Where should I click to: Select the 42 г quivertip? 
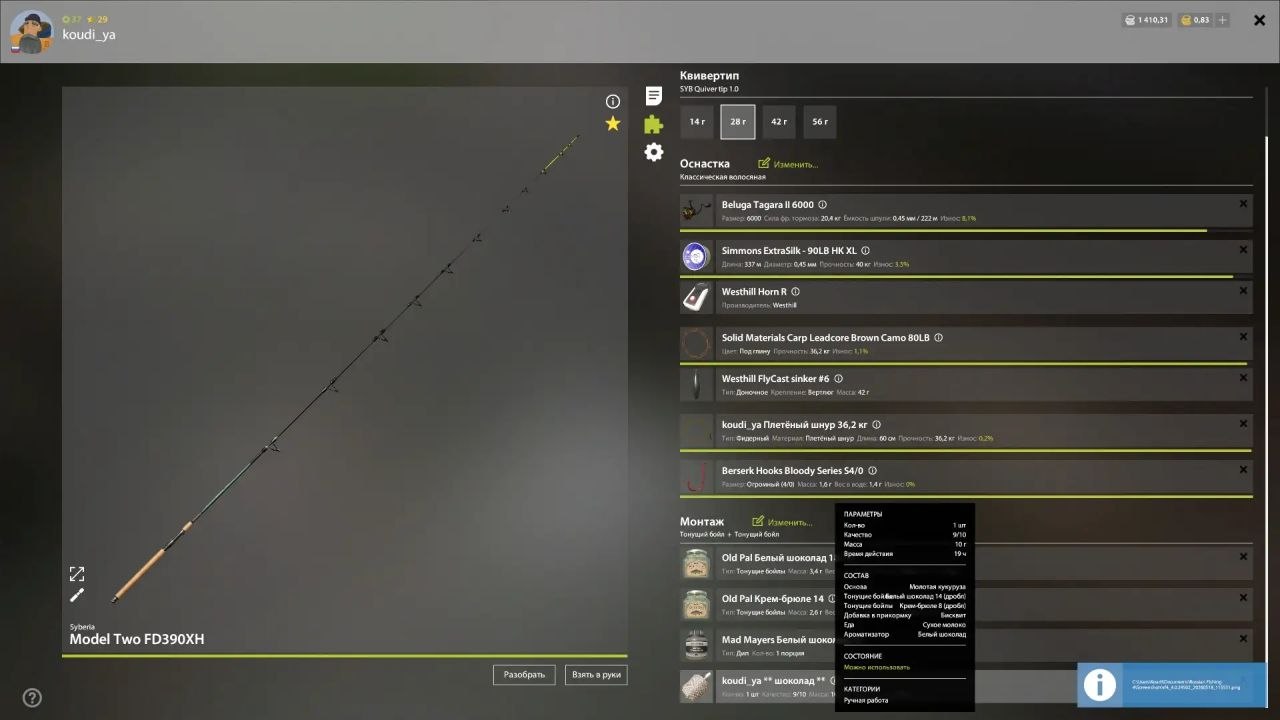pos(779,122)
